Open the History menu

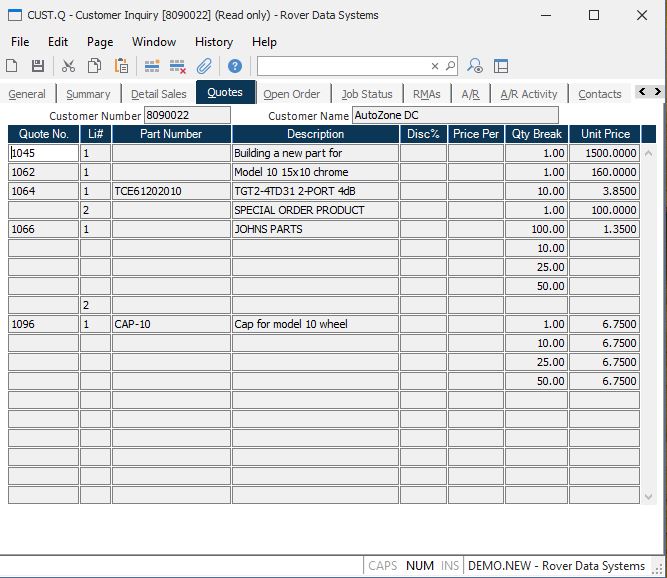[214, 42]
